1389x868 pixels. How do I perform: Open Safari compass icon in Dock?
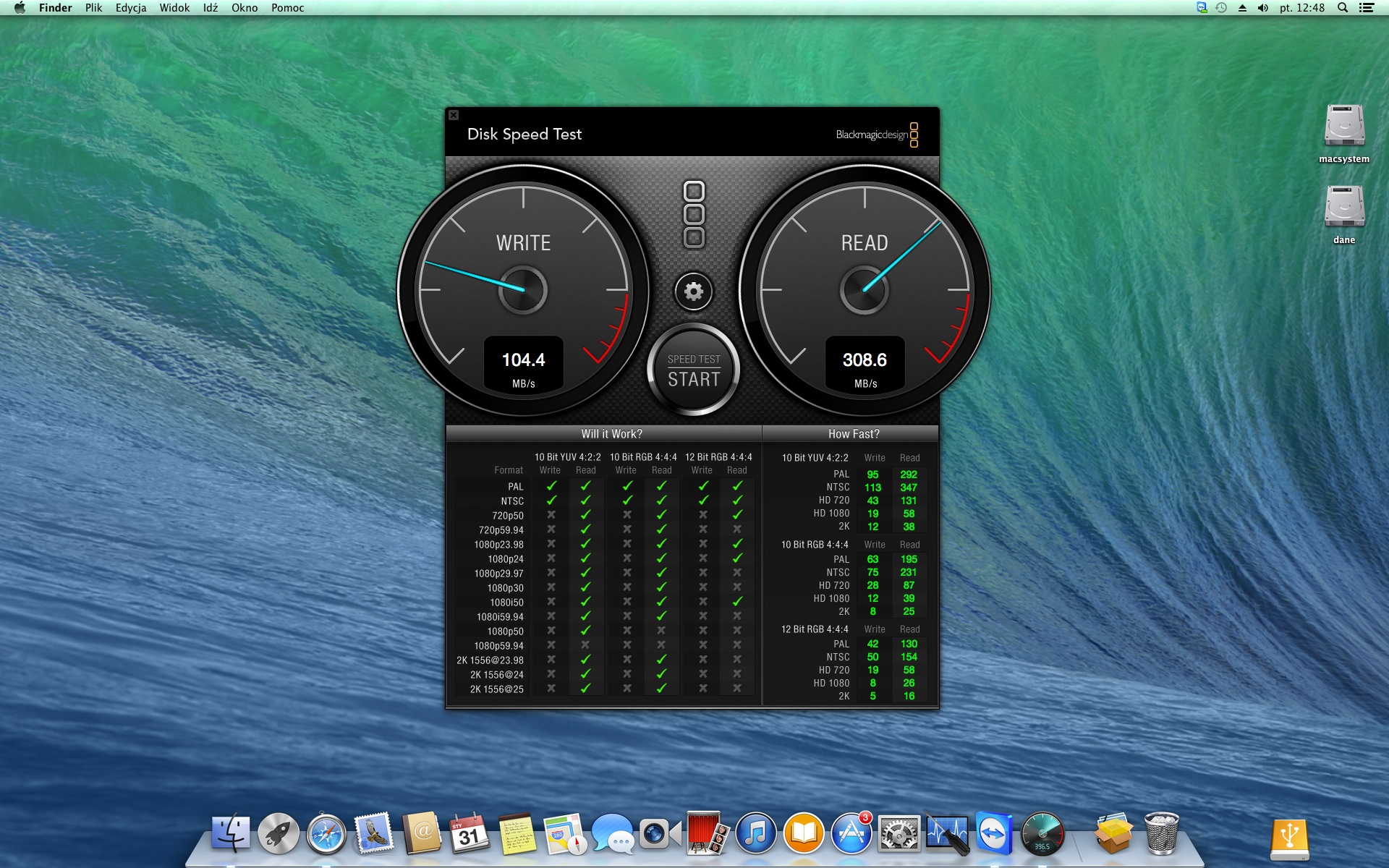[326, 834]
